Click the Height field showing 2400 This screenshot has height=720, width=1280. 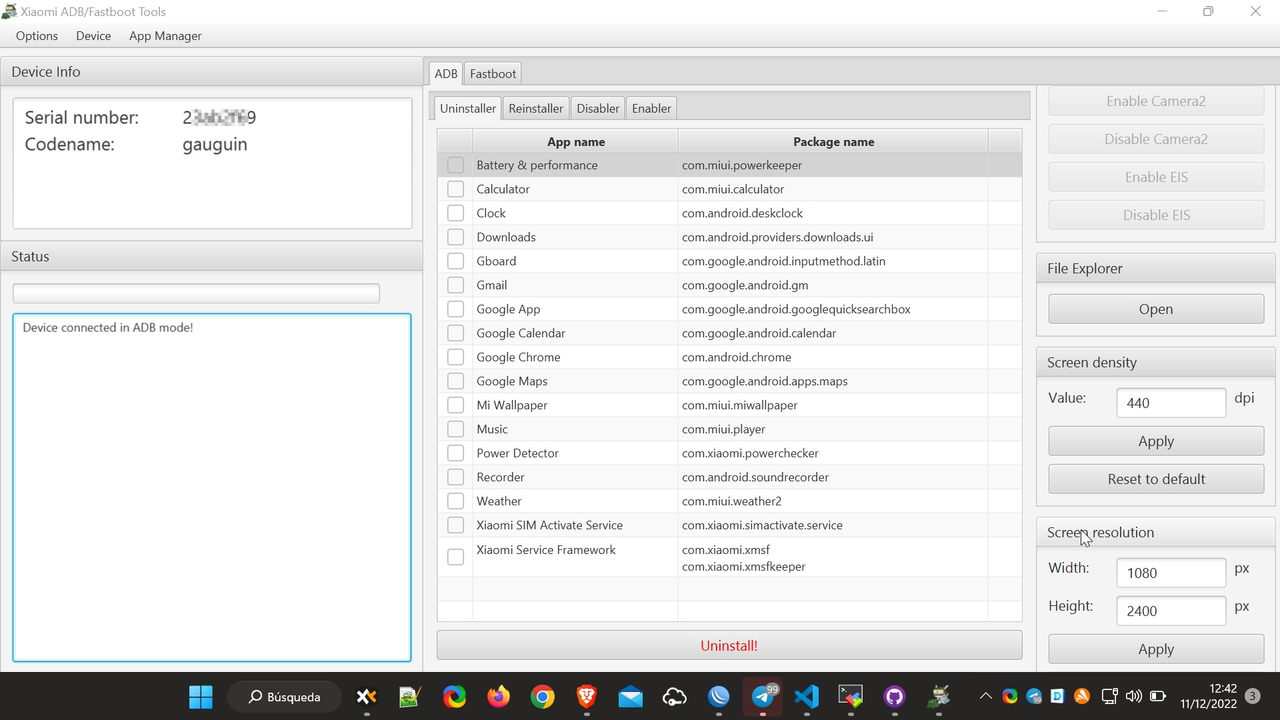coord(1171,611)
